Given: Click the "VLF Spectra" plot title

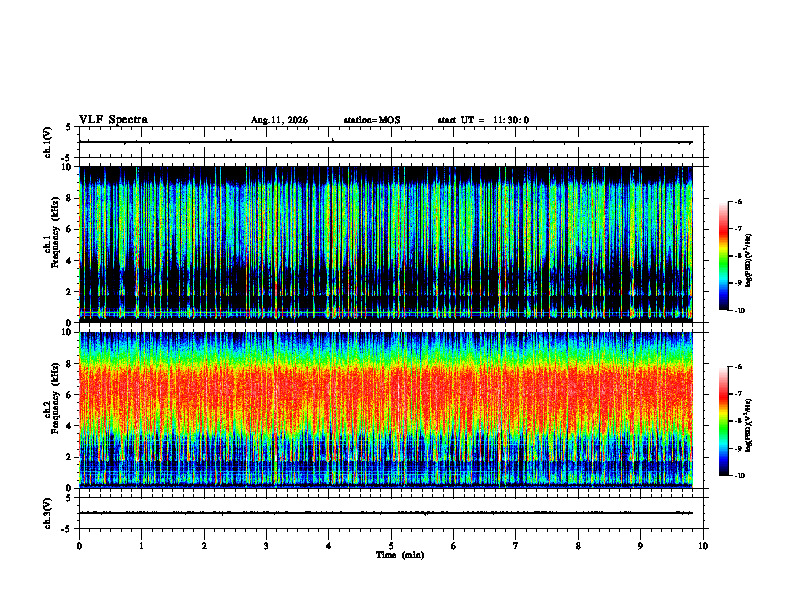Looking at the screenshot, I should [x=113, y=120].
